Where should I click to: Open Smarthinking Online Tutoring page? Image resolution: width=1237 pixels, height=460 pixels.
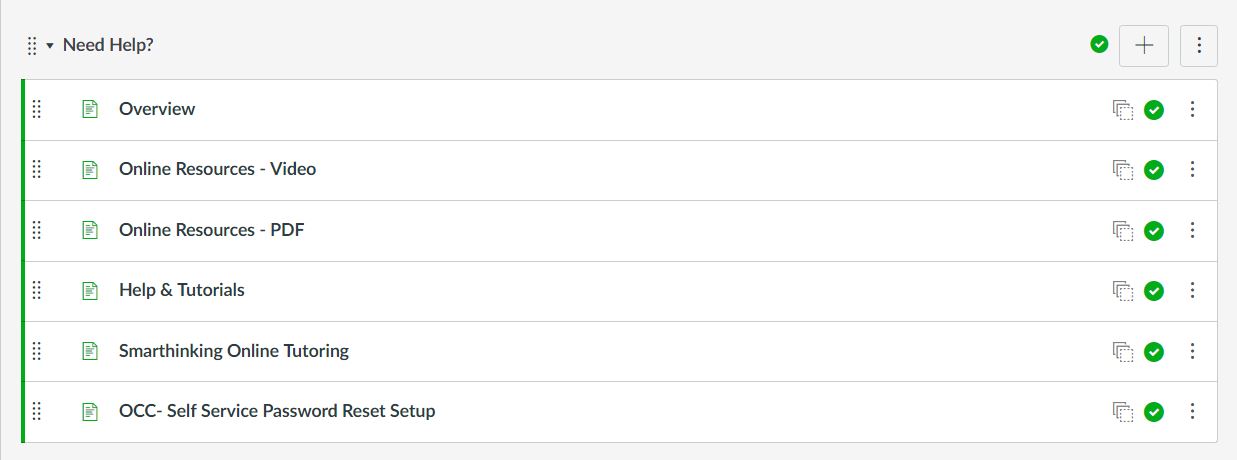click(x=234, y=351)
